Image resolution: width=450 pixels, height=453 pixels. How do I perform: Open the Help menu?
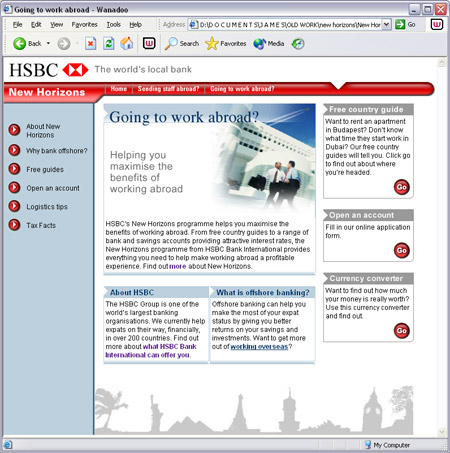point(135,25)
